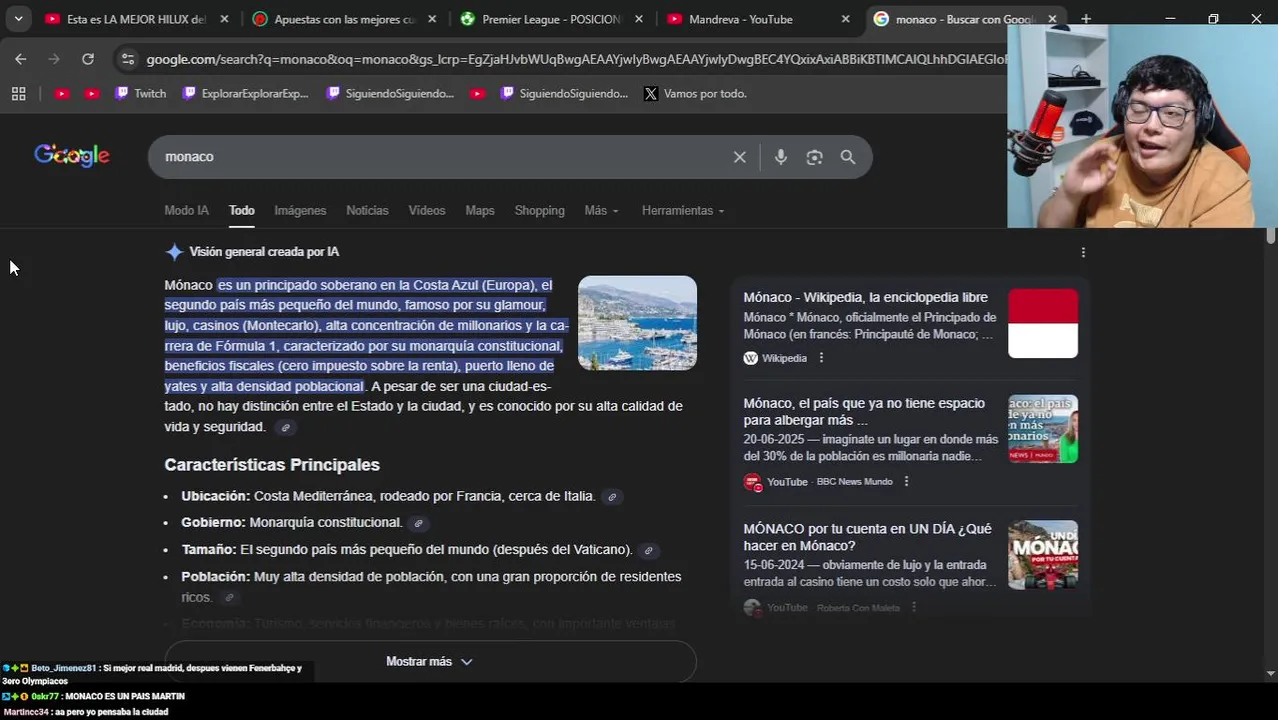Open the Twitch bookmark
The height and width of the screenshot is (720, 1278).
[x=140, y=93]
